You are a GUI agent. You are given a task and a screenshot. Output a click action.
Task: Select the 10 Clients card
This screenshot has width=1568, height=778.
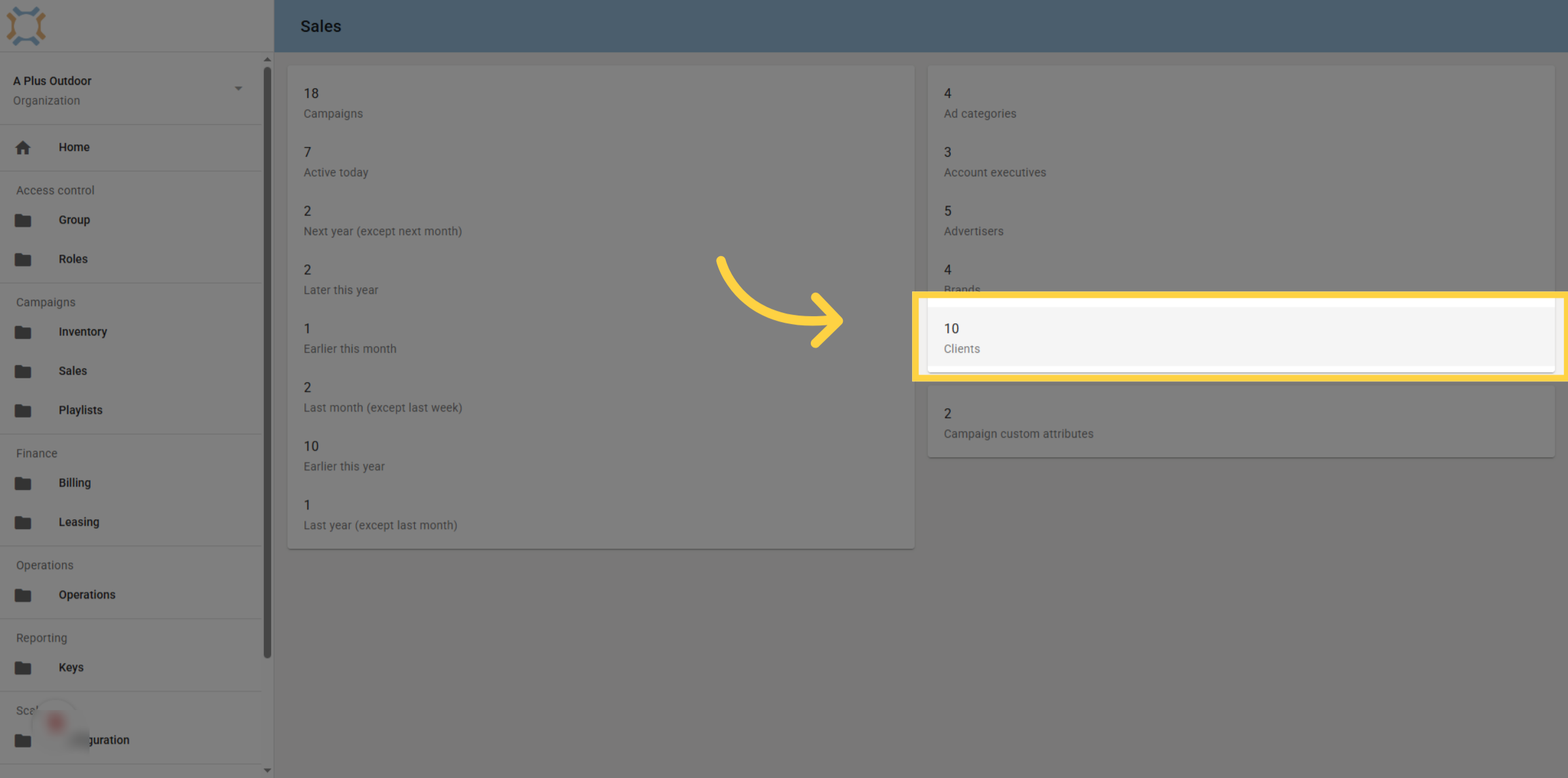pos(1241,338)
